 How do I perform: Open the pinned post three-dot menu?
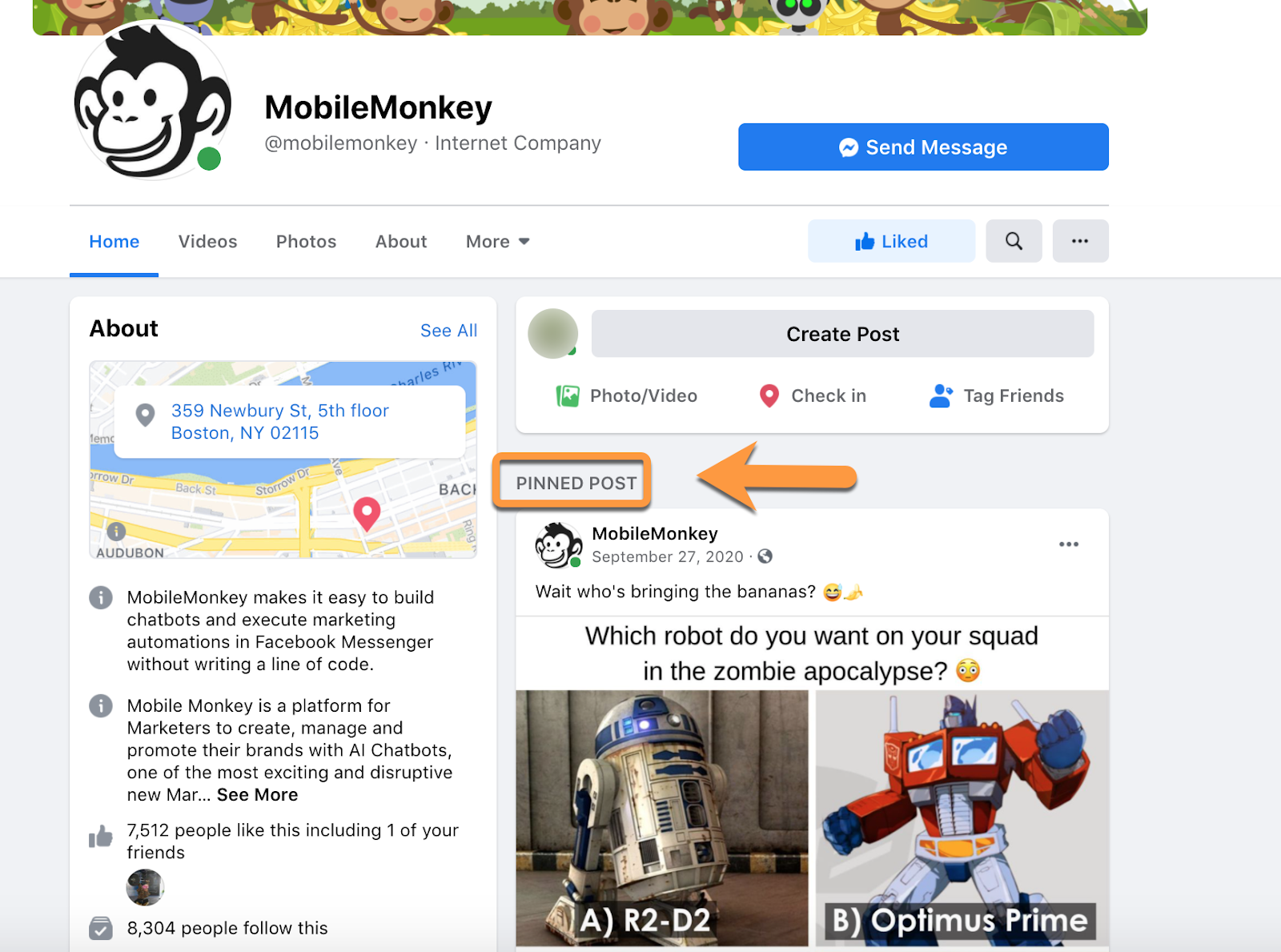(1069, 544)
